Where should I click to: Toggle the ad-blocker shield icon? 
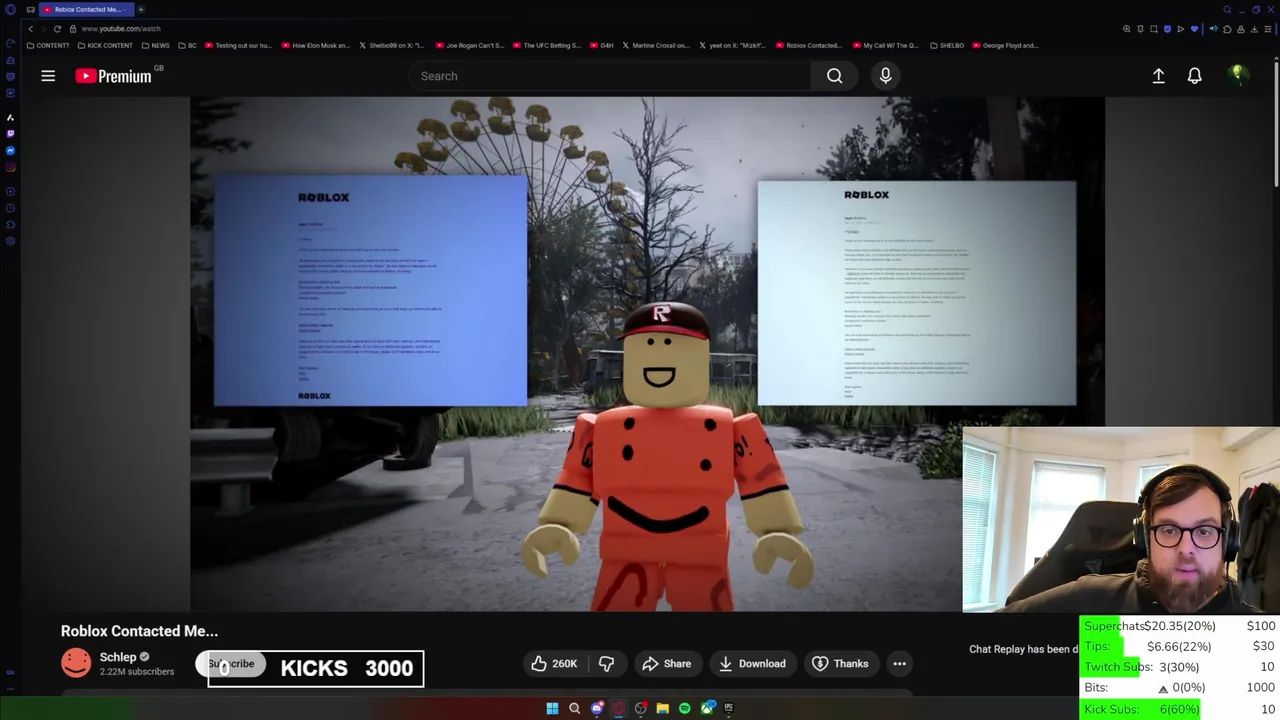1167,29
